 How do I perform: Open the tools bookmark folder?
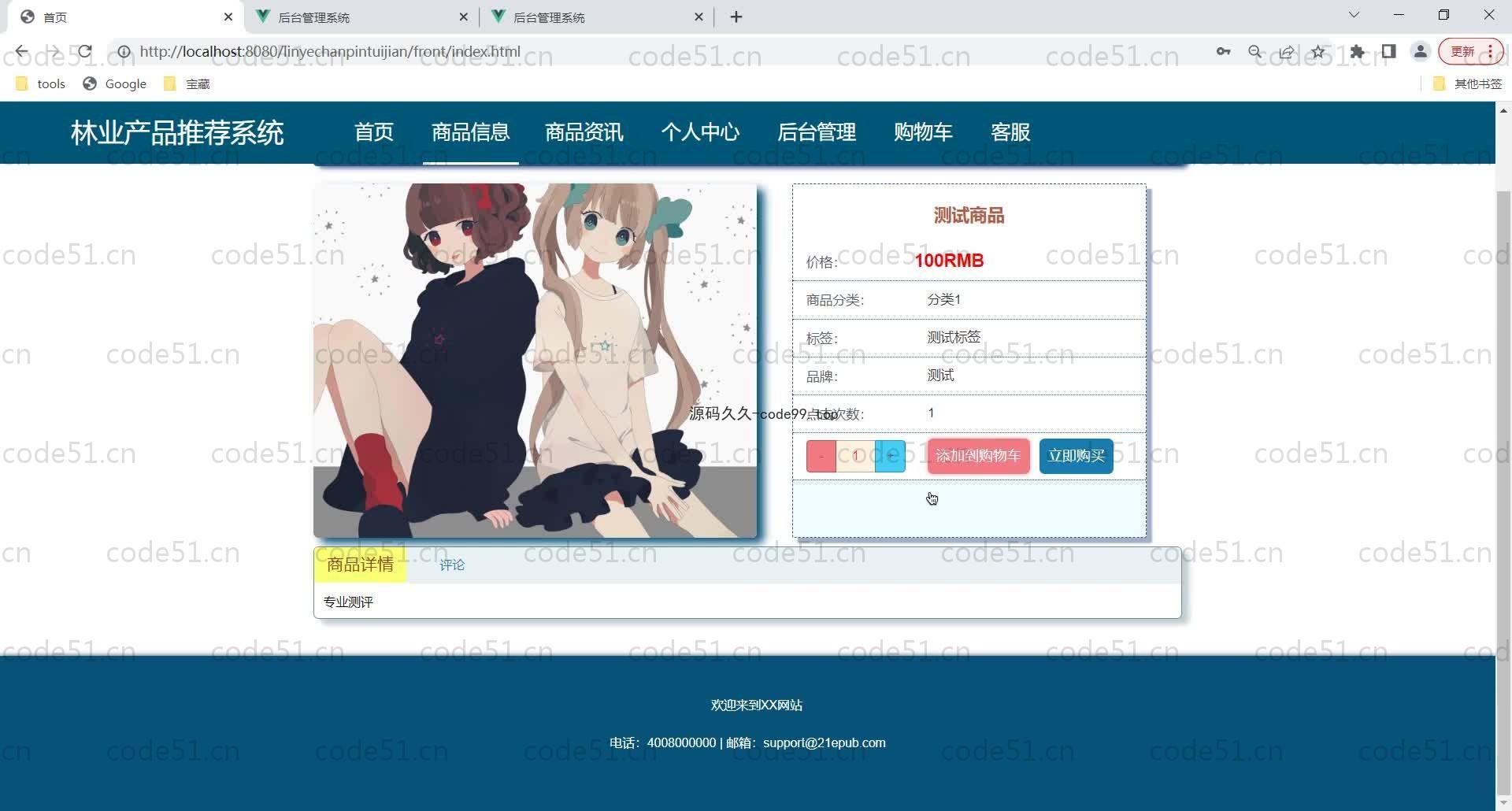coord(41,83)
